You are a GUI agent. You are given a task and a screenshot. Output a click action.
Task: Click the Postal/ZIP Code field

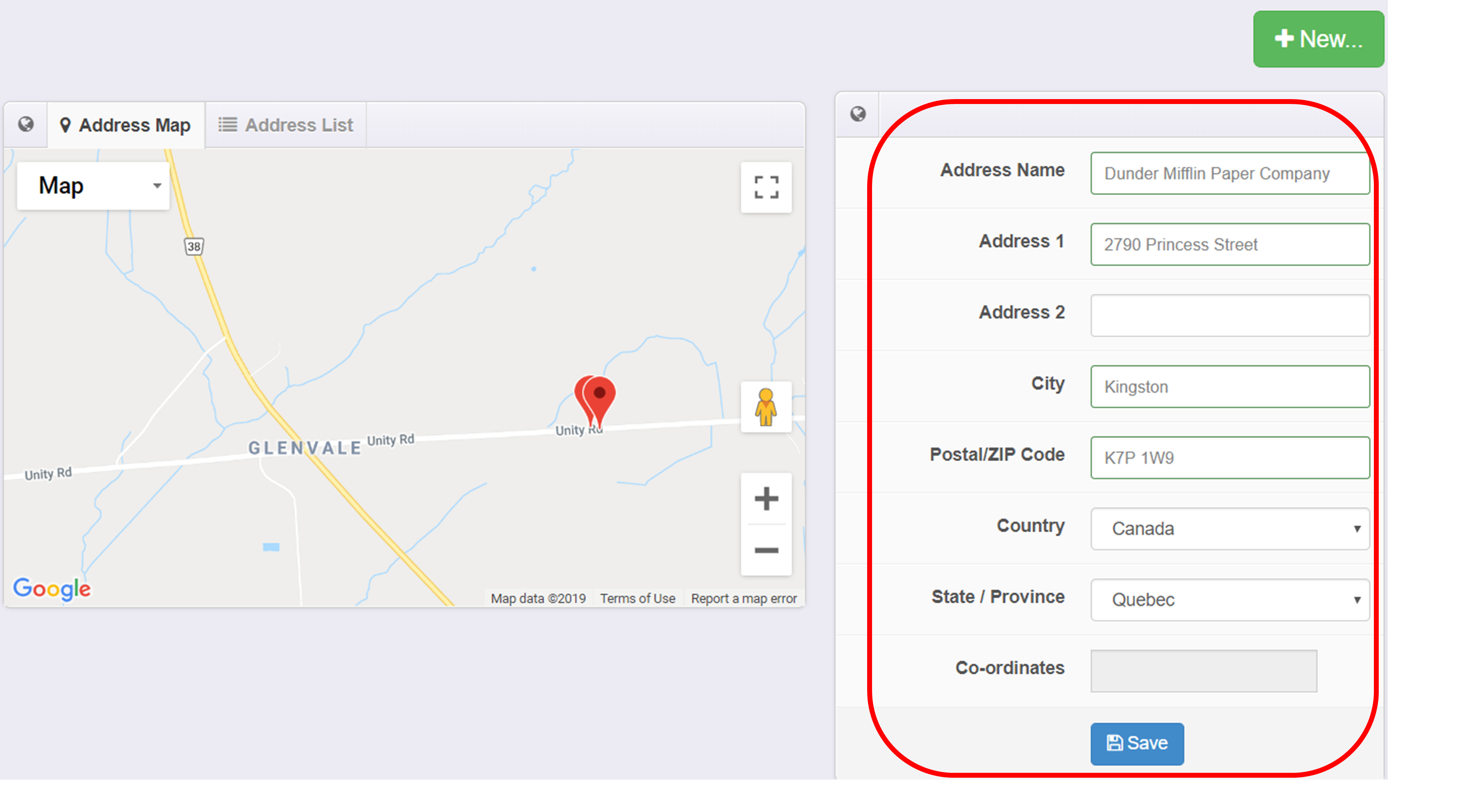(x=1229, y=457)
